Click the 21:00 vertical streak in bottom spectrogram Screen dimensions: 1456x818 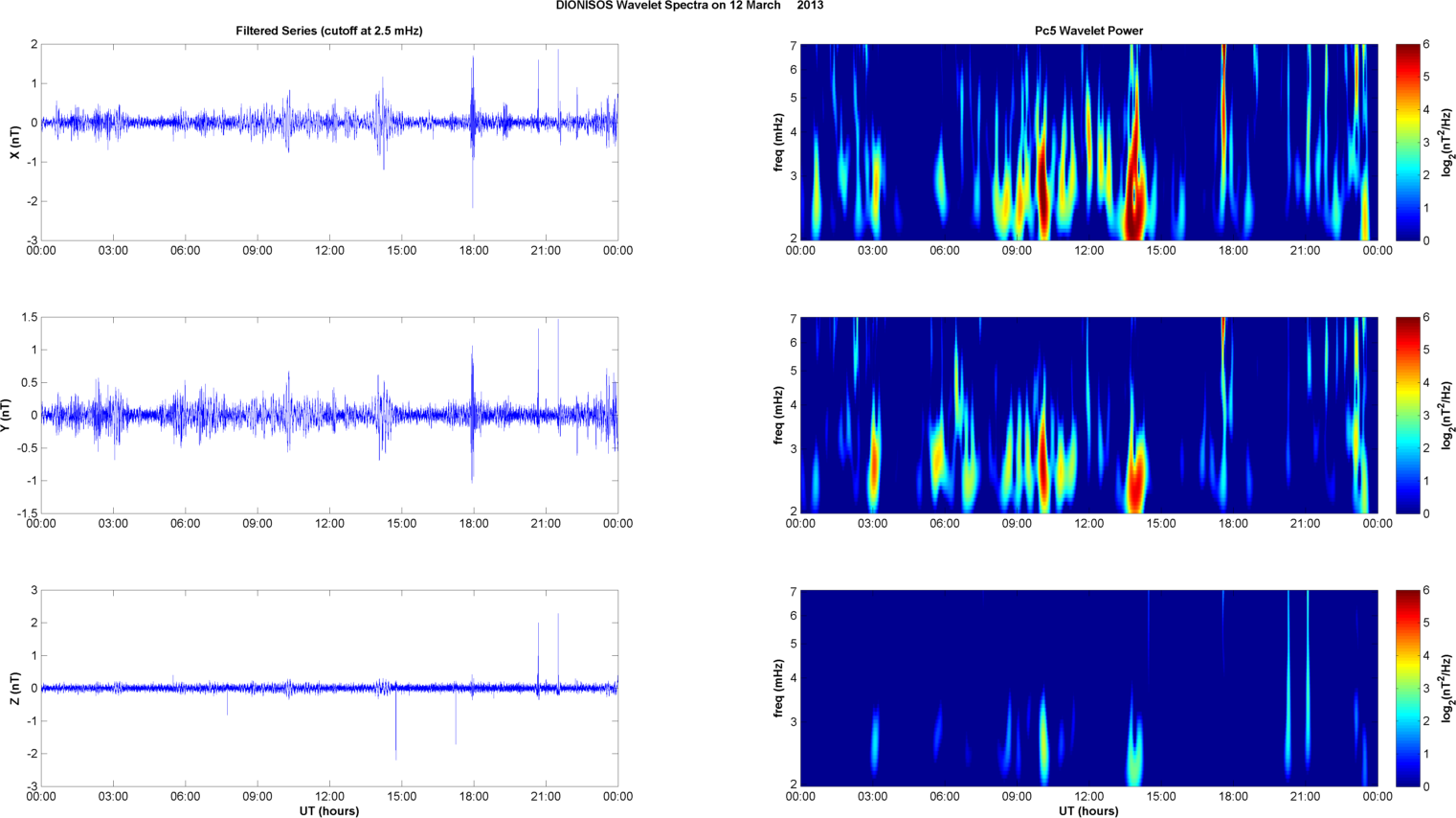click(1308, 680)
